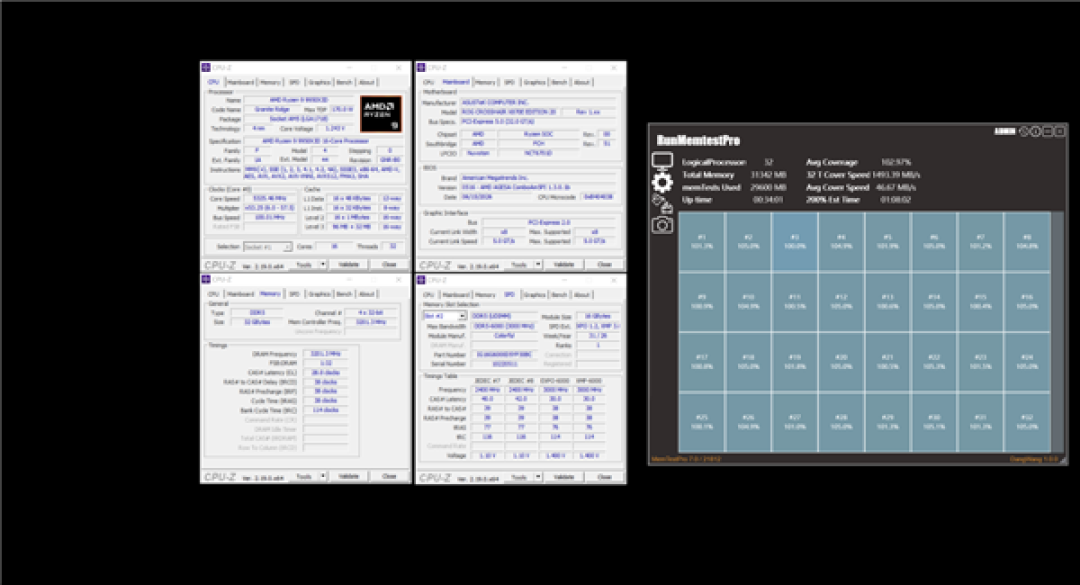Screen dimensions: 1080x585
Task: Click the processor Name field in CPU-Z
Action: point(299,101)
